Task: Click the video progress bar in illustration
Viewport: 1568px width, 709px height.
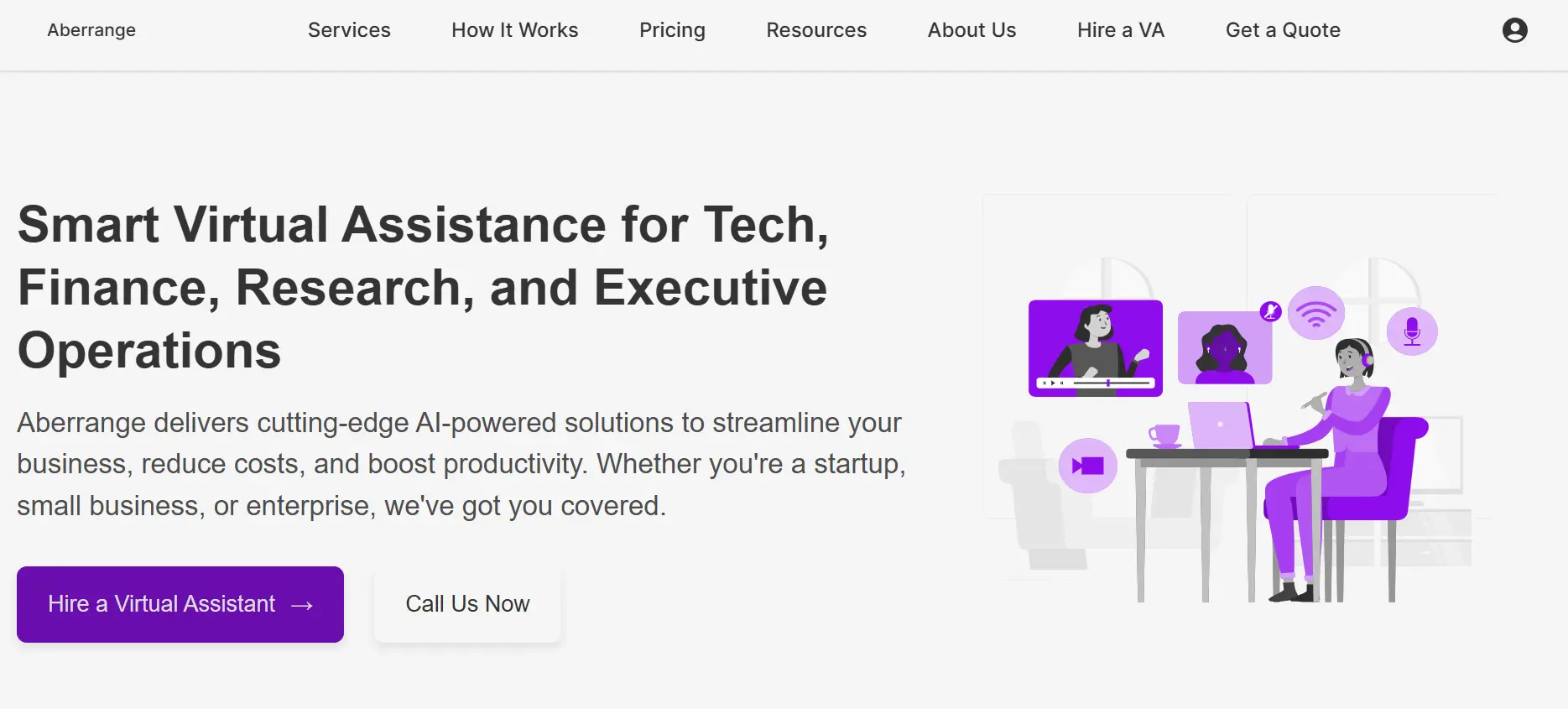Action: tap(1110, 383)
